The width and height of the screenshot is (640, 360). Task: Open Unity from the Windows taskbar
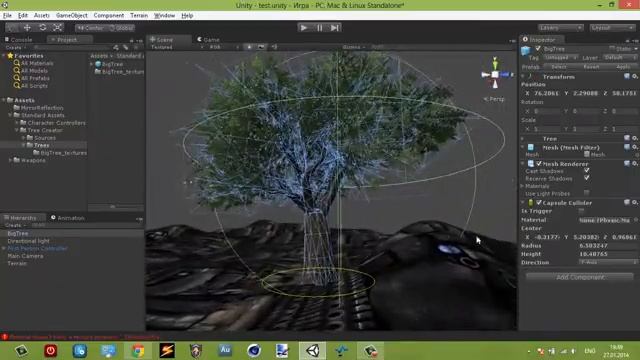click(x=313, y=351)
